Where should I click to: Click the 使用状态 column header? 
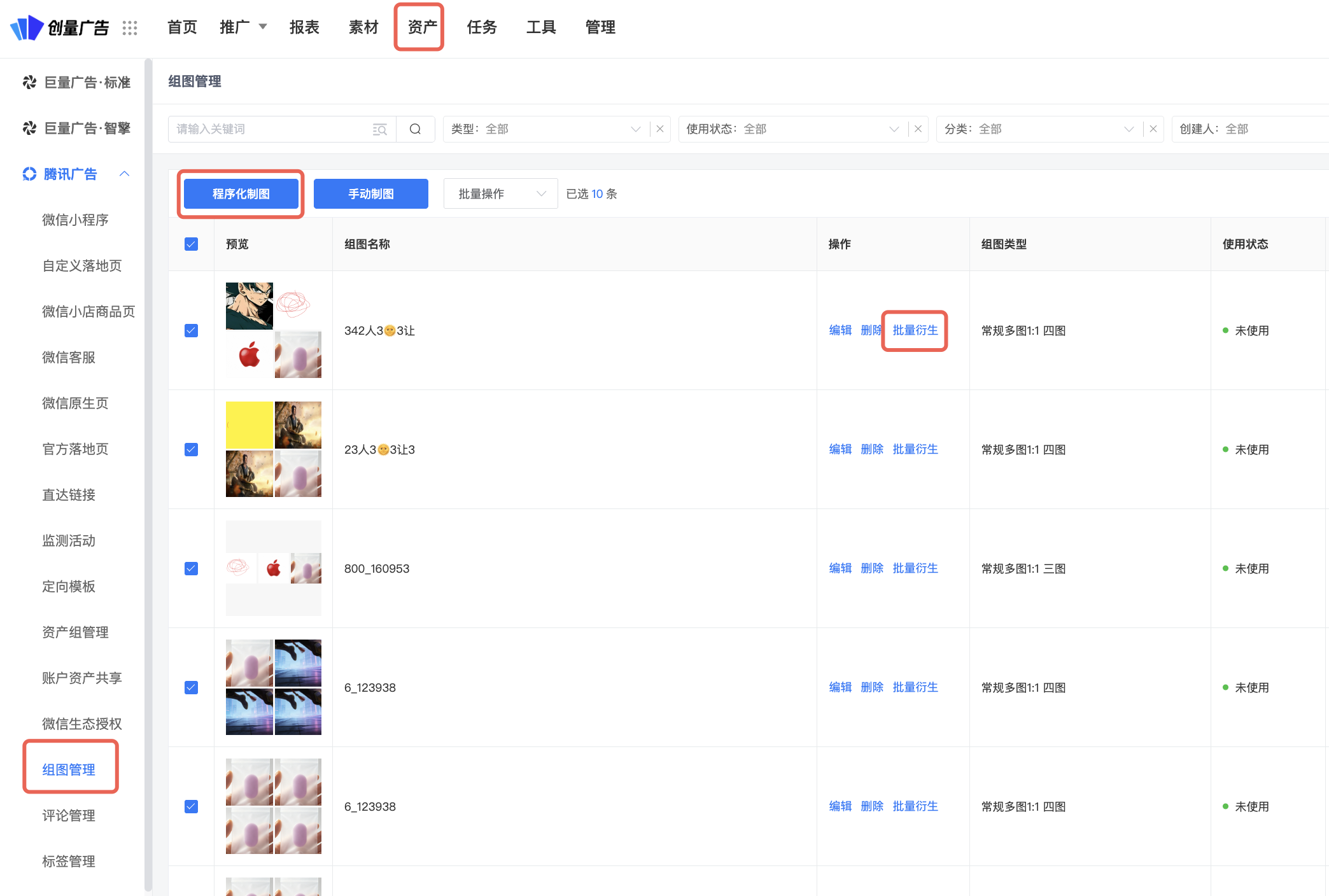(1245, 244)
